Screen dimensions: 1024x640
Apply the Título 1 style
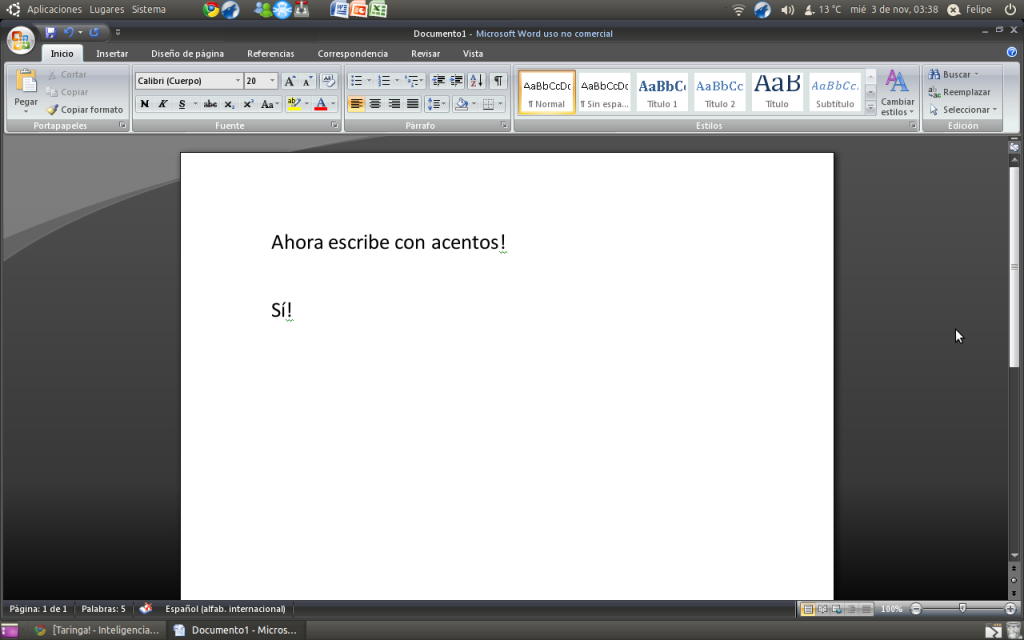[662, 92]
